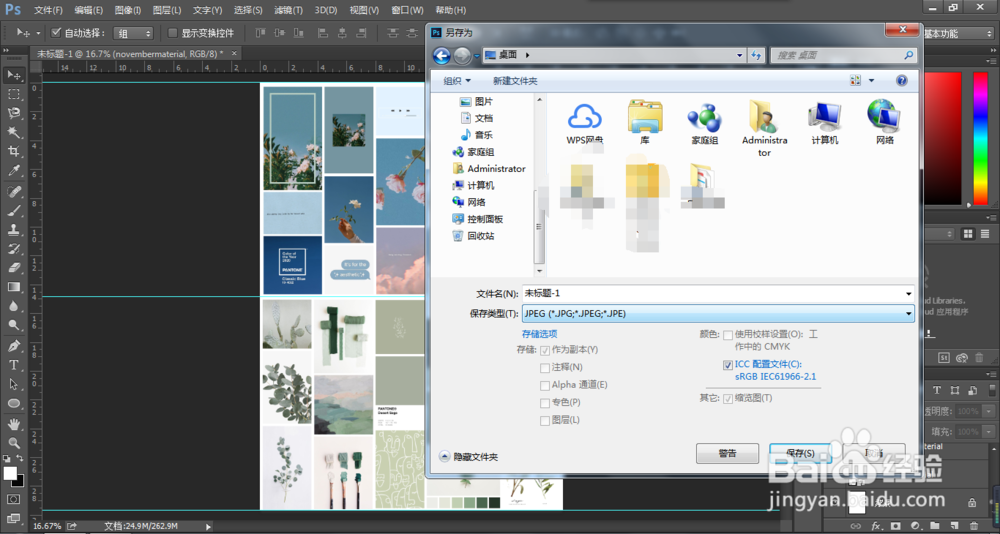The width and height of the screenshot is (1000, 534).
Task: Open the view options dropdown arrow
Action: point(872,80)
